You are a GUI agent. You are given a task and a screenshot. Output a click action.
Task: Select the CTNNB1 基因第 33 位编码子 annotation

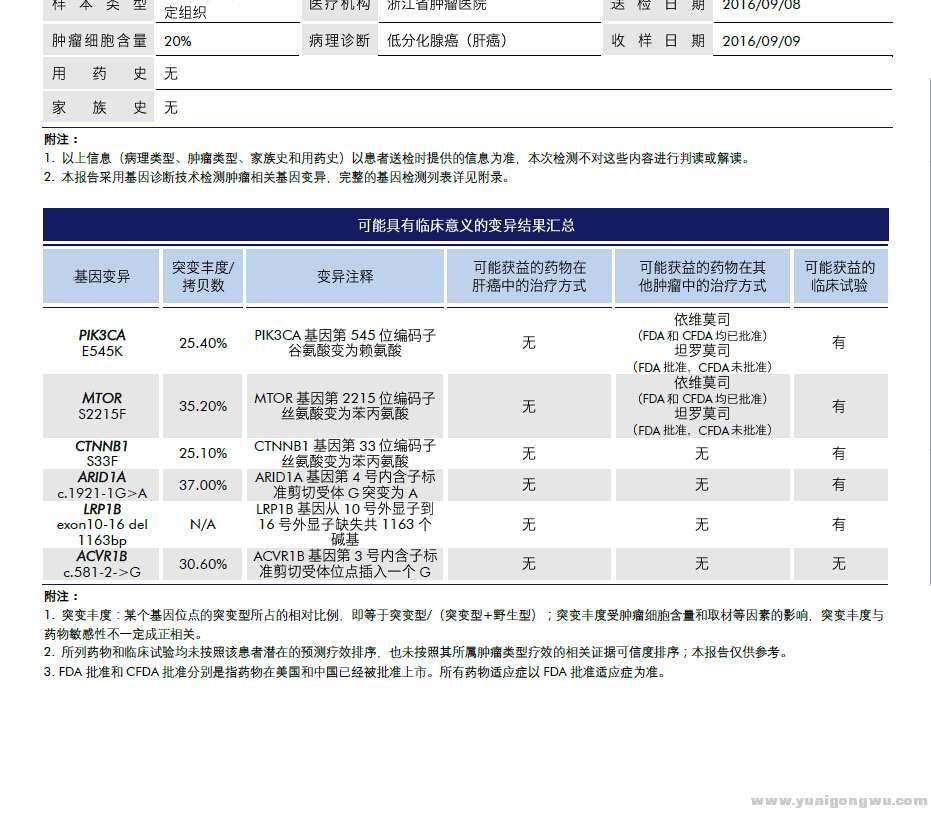[345, 453]
